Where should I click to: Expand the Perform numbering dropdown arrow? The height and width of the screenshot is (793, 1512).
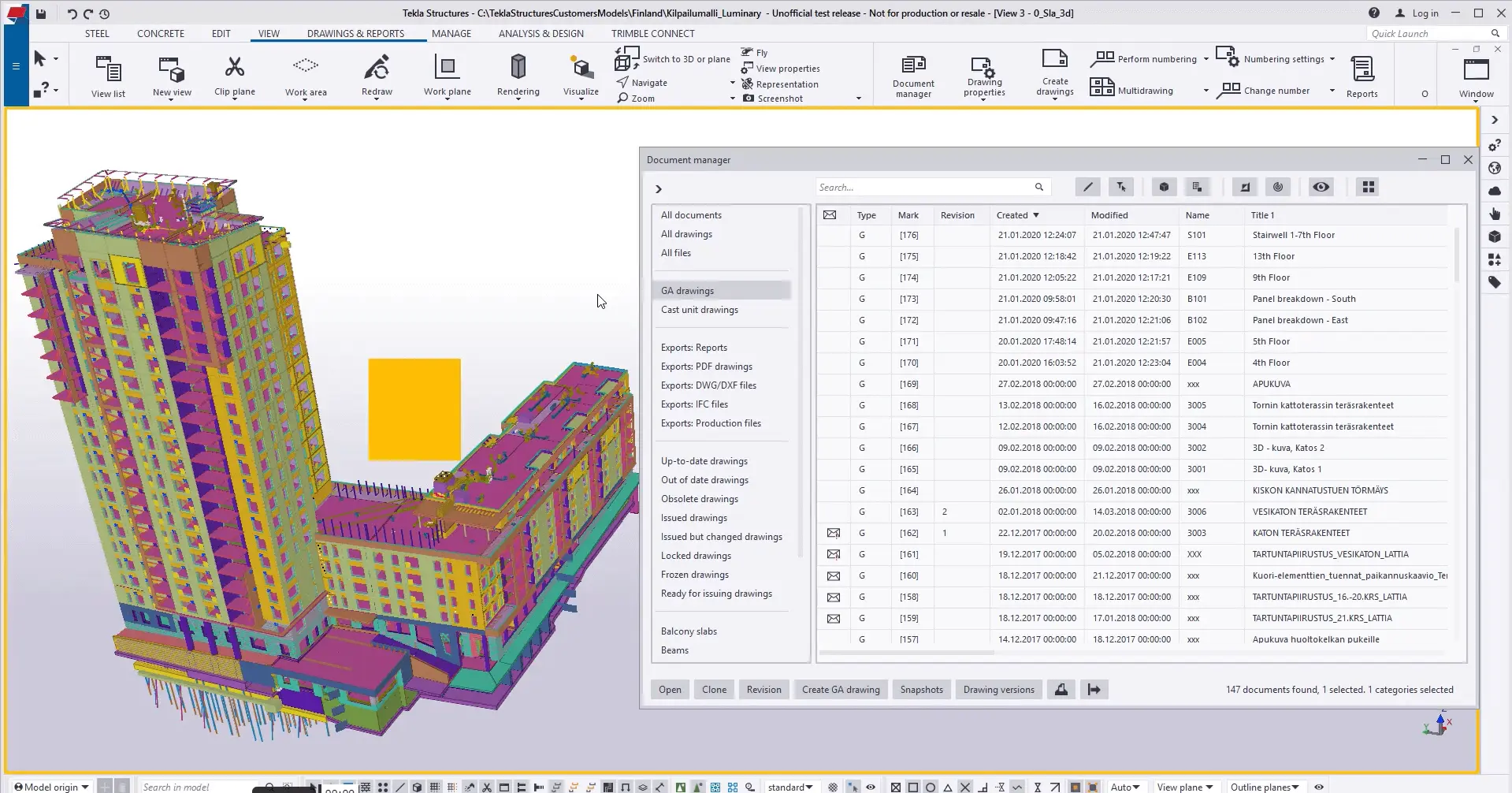coord(1206,59)
